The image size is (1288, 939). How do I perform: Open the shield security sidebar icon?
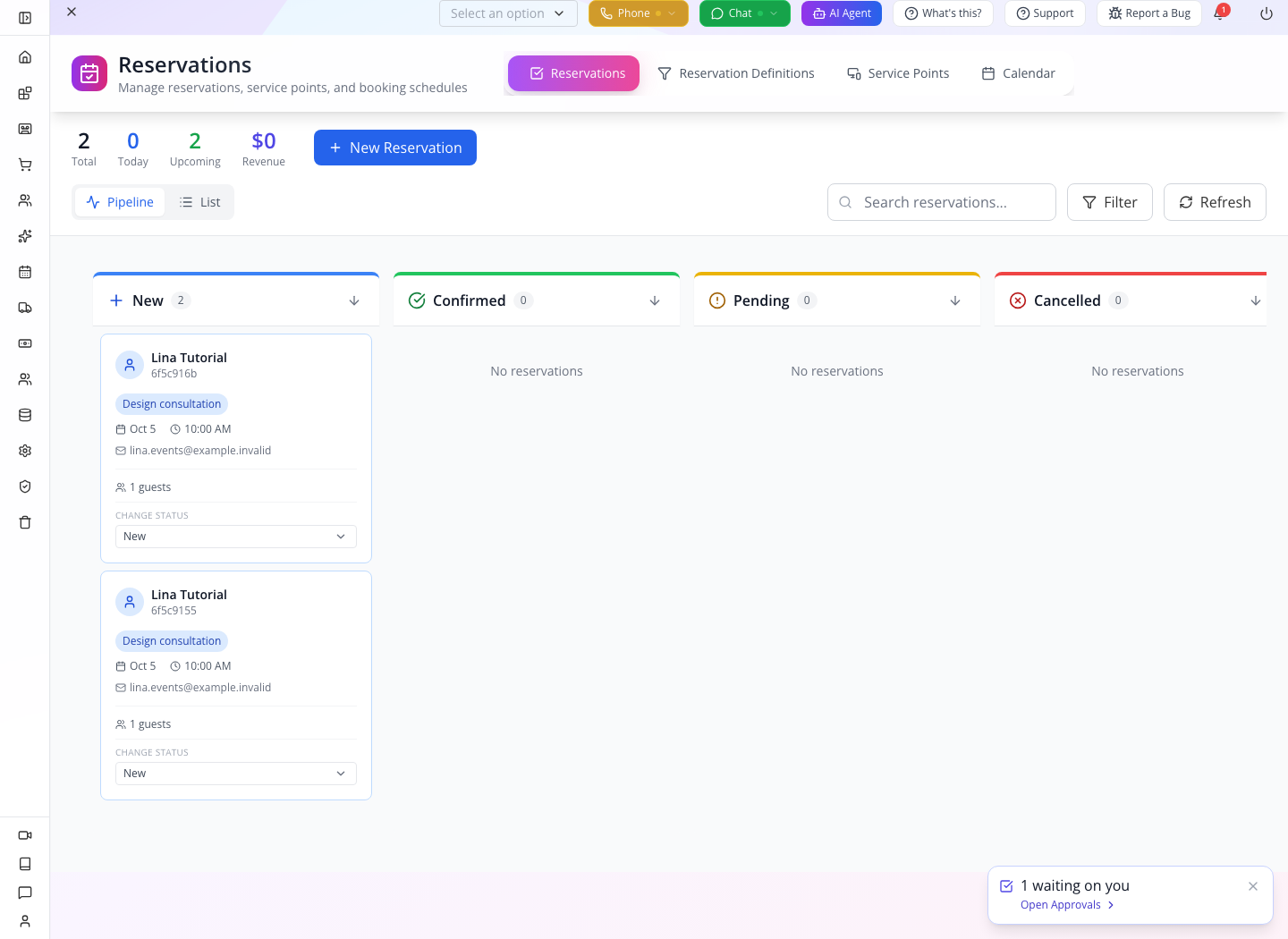[25, 486]
